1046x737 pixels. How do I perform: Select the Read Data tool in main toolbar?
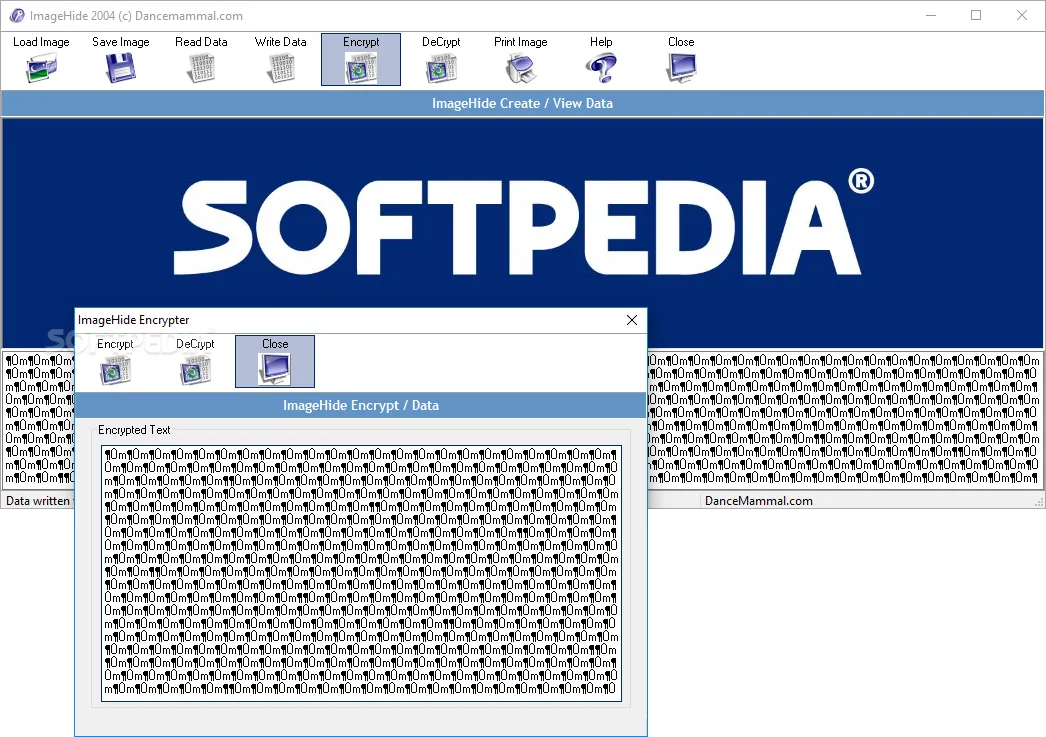pos(201,59)
